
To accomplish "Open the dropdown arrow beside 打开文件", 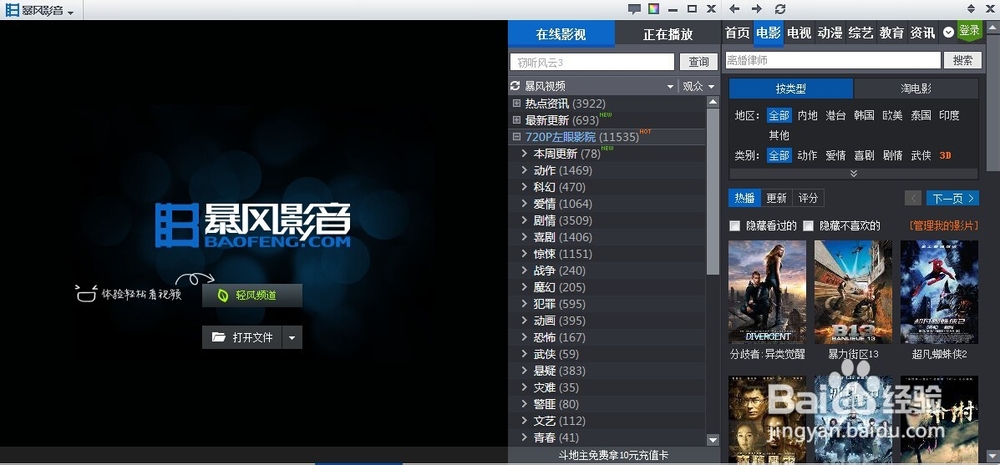I will (x=292, y=337).
